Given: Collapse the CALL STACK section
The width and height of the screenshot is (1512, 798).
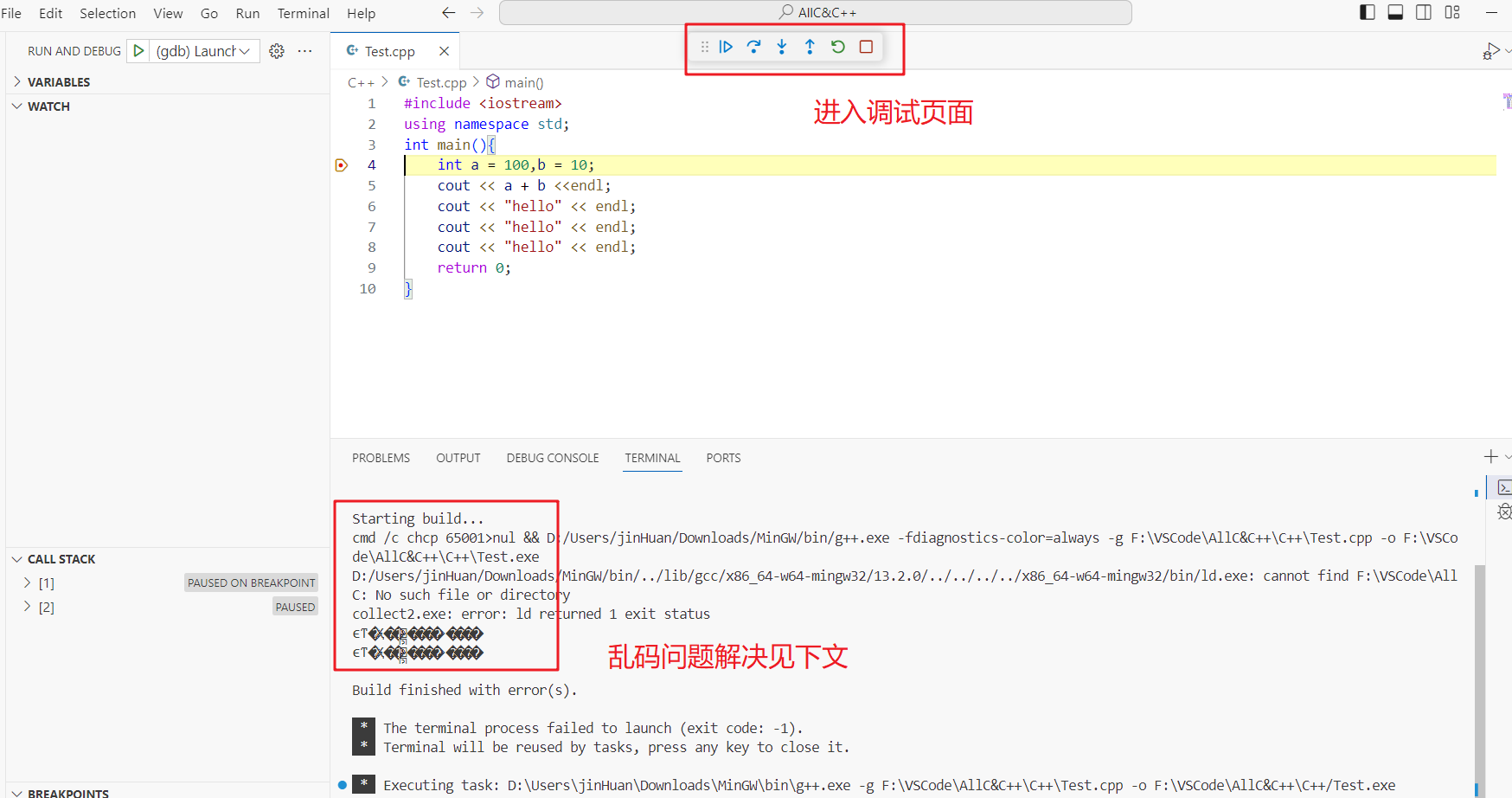Looking at the screenshot, I should pyautogui.click(x=61, y=559).
